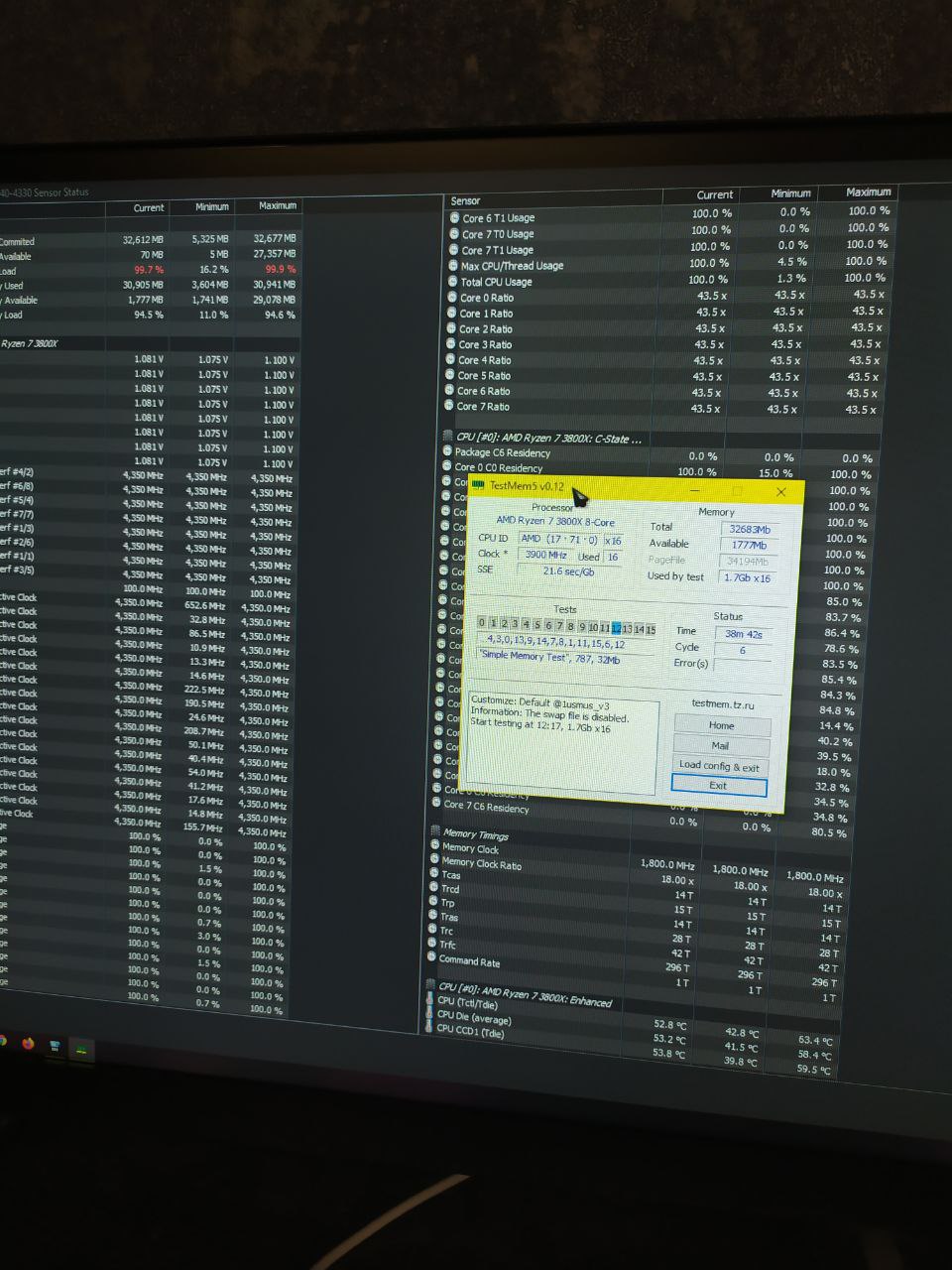
Task: Click the Sensor column header
Action: point(465,200)
